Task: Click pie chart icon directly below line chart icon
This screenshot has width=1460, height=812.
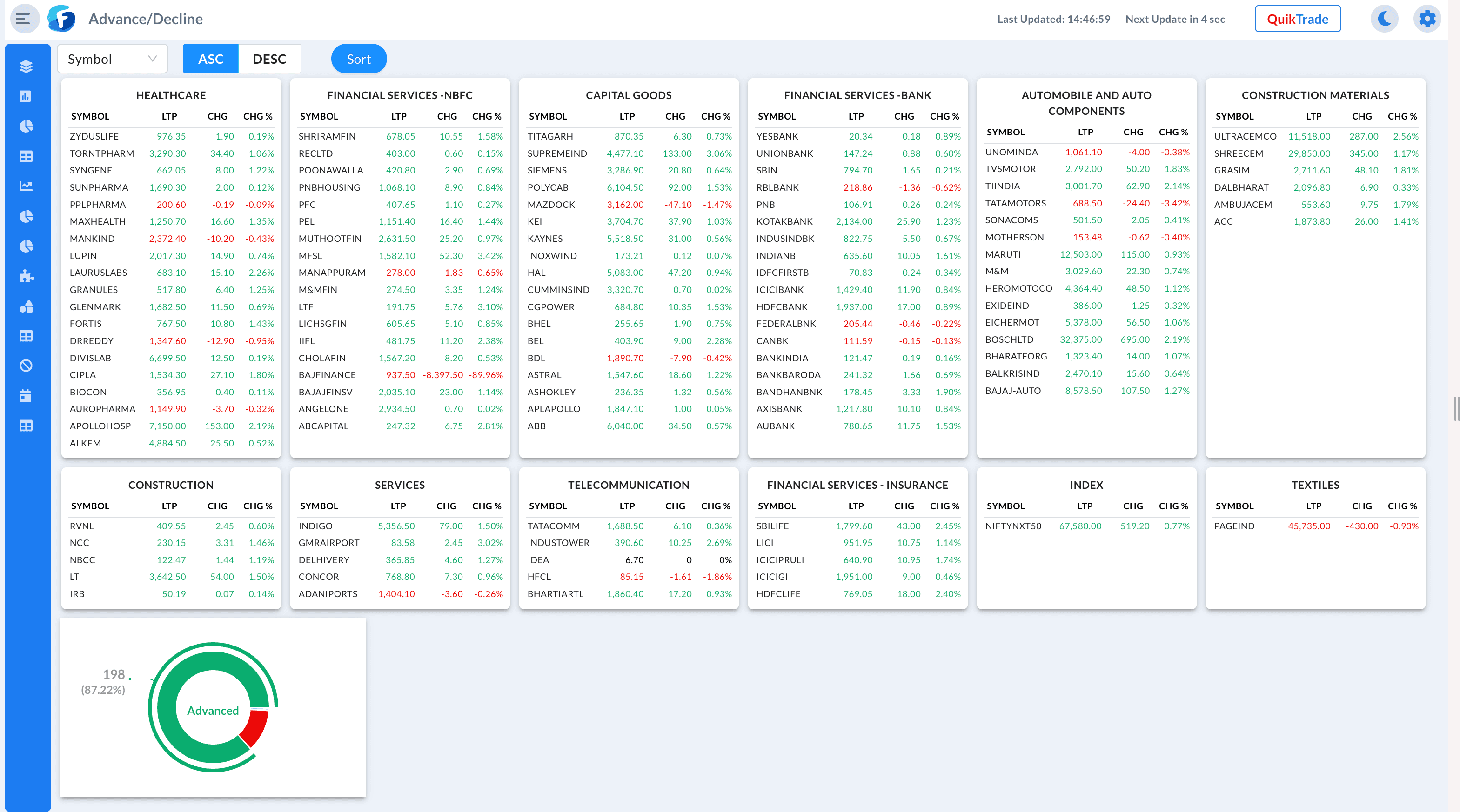Action: [26, 216]
